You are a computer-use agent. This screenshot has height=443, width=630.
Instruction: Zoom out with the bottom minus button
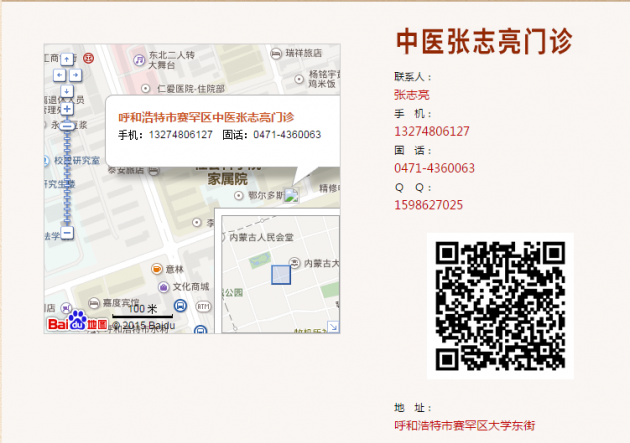(x=68, y=233)
